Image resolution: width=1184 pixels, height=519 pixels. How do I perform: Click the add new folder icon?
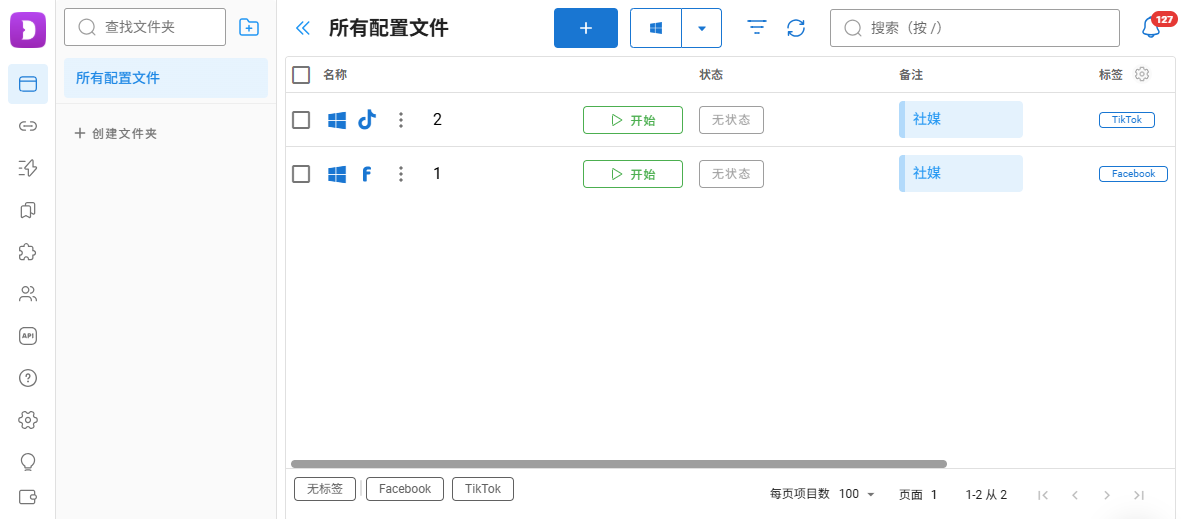[248, 27]
